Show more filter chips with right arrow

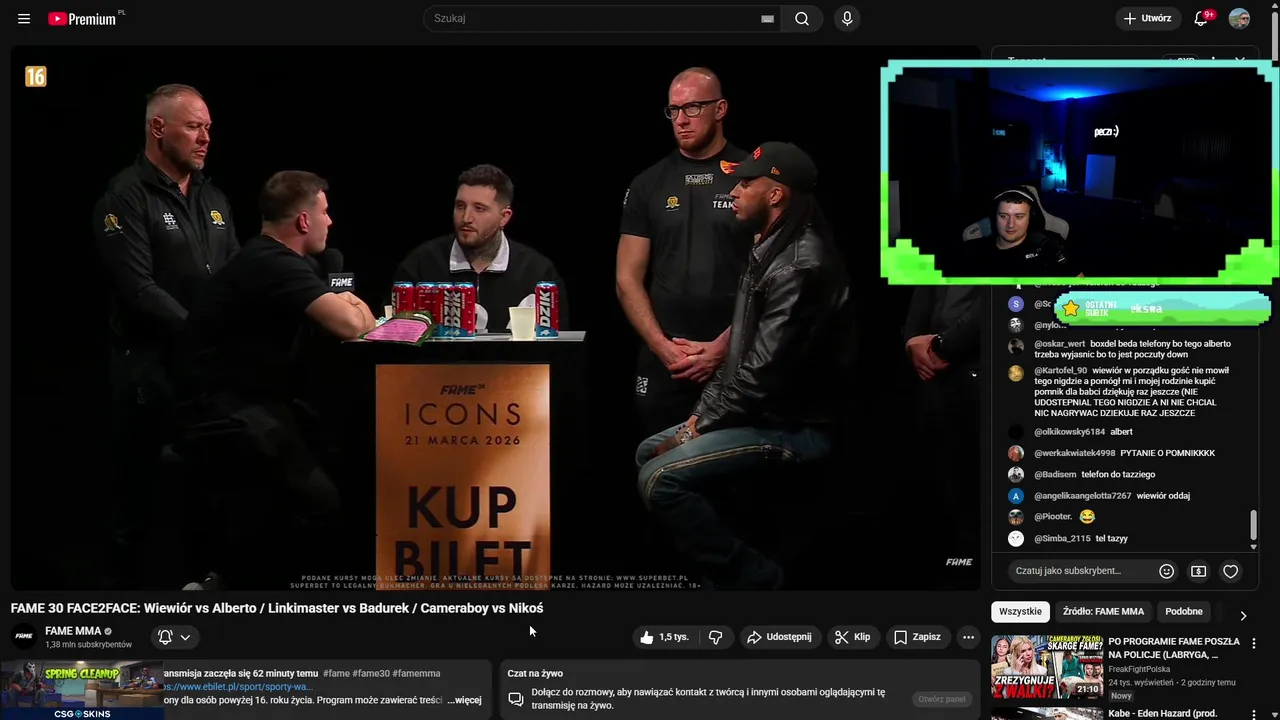click(x=1243, y=616)
